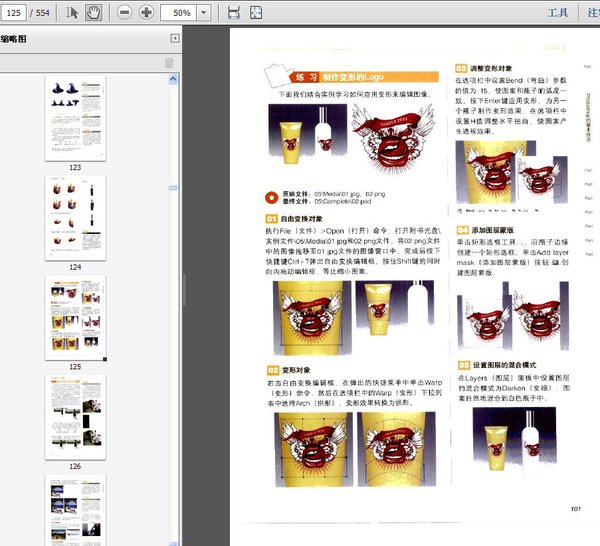Open the zoom percentage dropdown arrow
The height and width of the screenshot is (546, 600).
204,13
